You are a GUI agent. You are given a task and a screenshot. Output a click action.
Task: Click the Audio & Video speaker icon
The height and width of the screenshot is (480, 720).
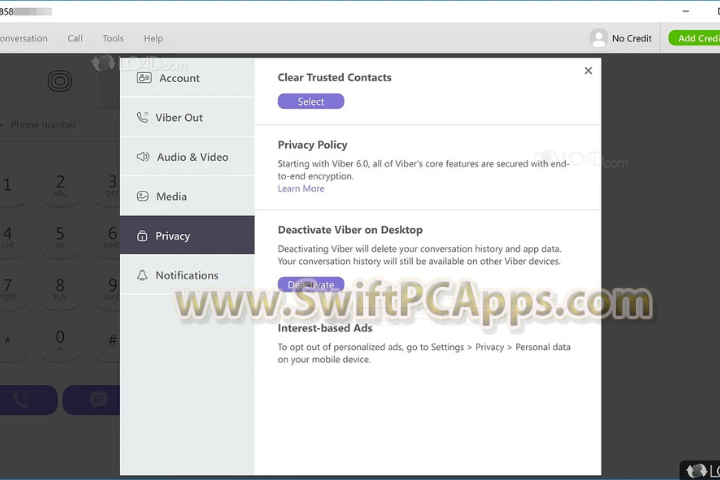[143, 157]
